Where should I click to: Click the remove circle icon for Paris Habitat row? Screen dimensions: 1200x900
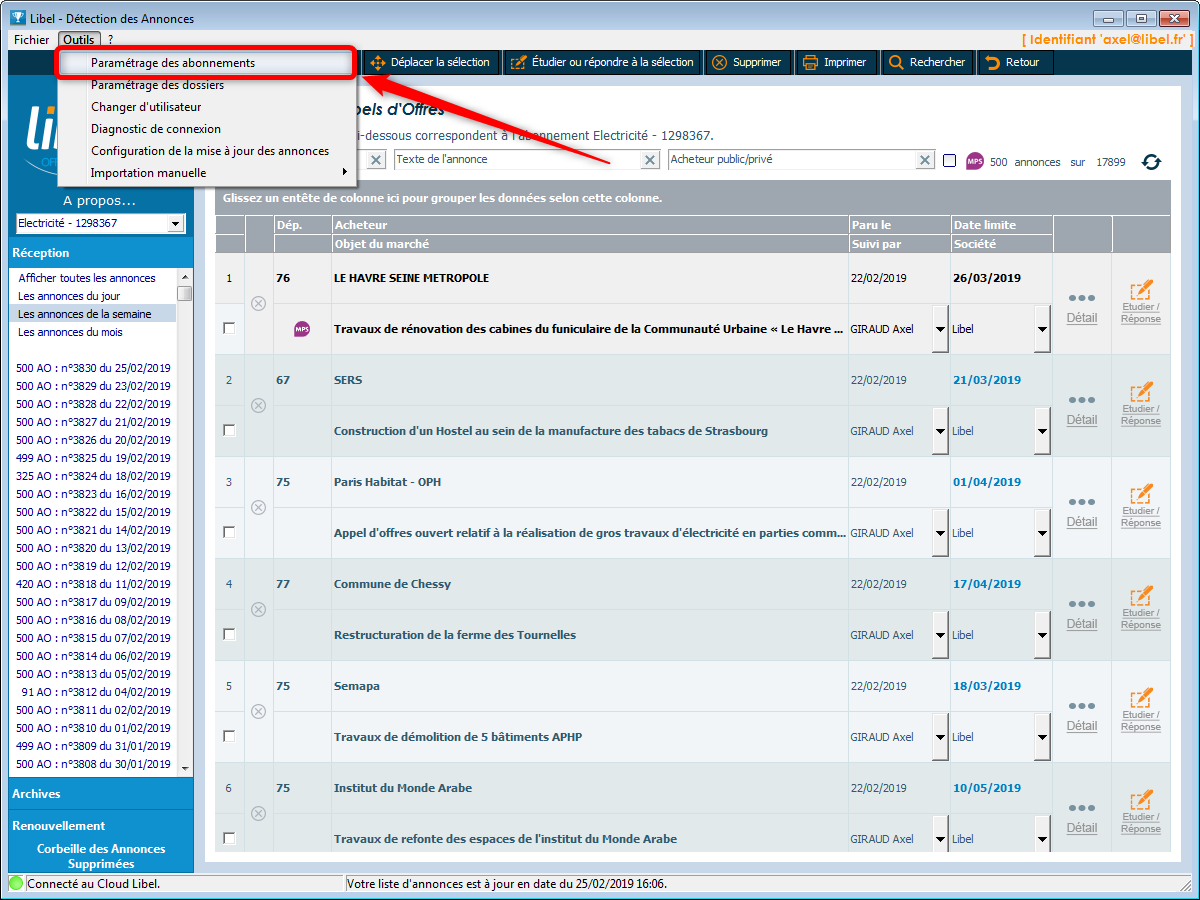point(258,507)
